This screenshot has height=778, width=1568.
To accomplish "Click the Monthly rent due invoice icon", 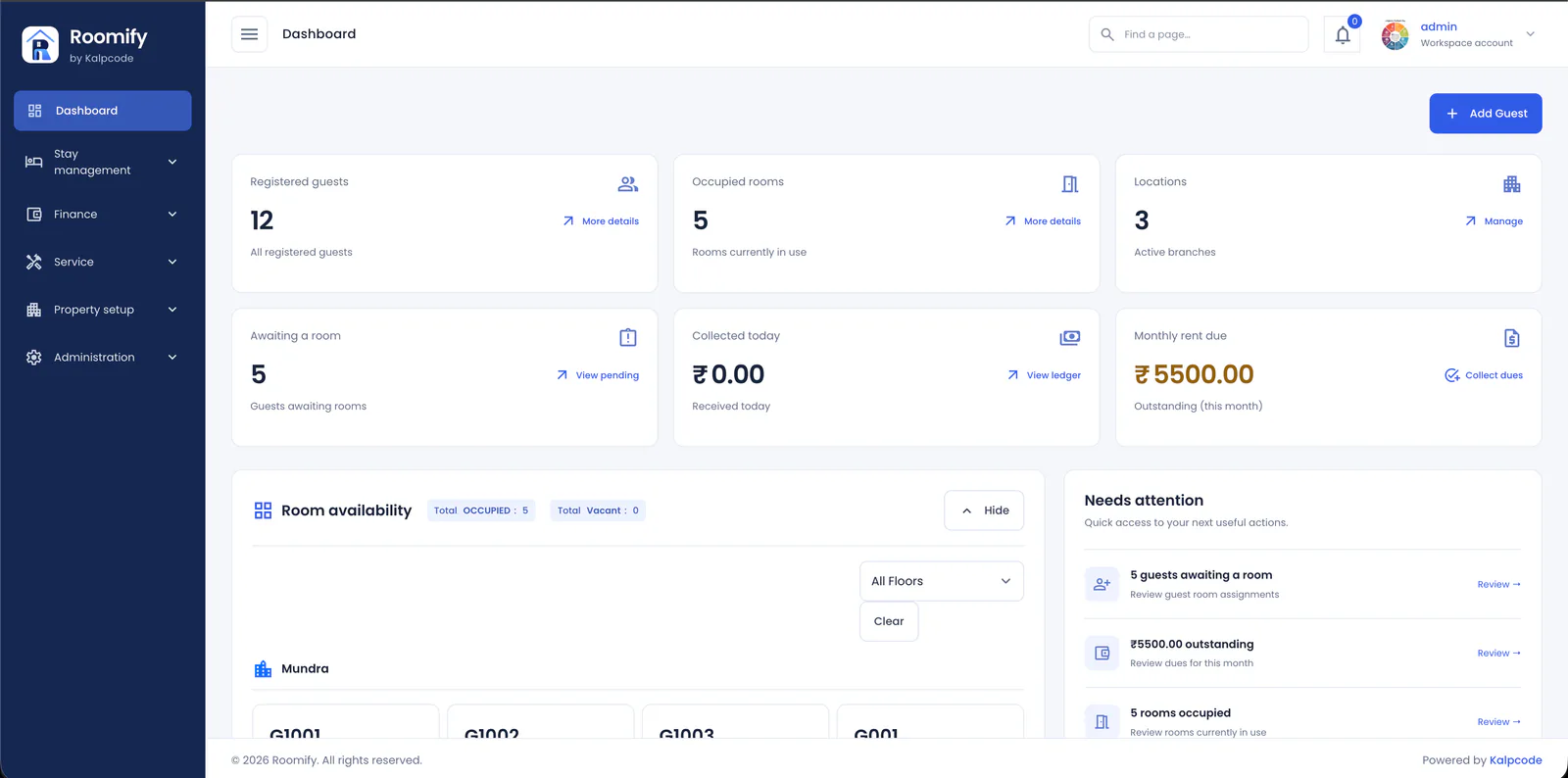I will coord(1512,337).
